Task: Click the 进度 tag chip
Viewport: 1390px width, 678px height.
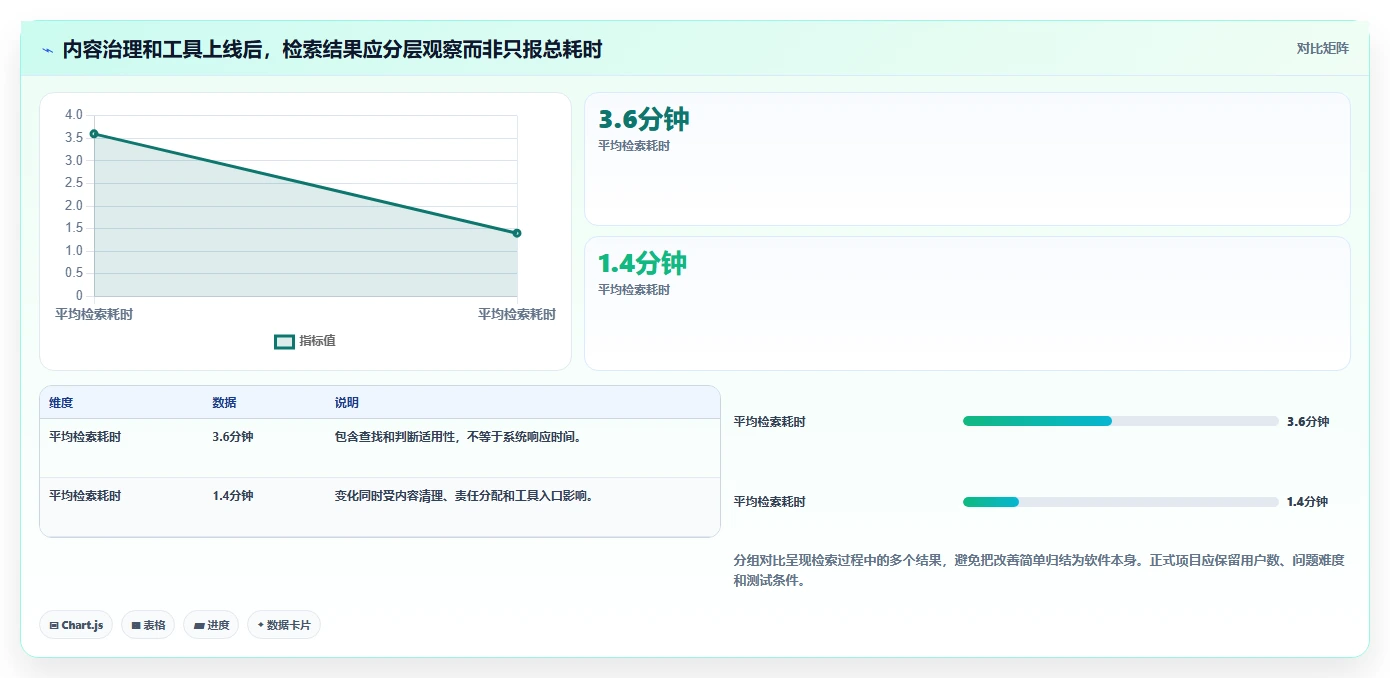Action: point(211,625)
